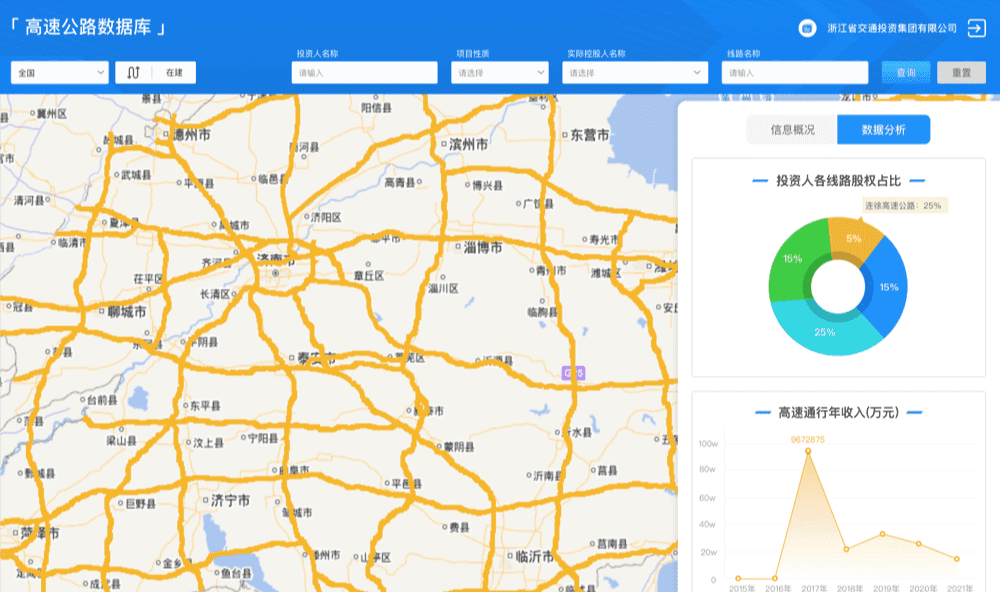The height and width of the screenshot is (592, 1000).
Task: Expand the 项目性质 select dropdown
Action: 500,72
